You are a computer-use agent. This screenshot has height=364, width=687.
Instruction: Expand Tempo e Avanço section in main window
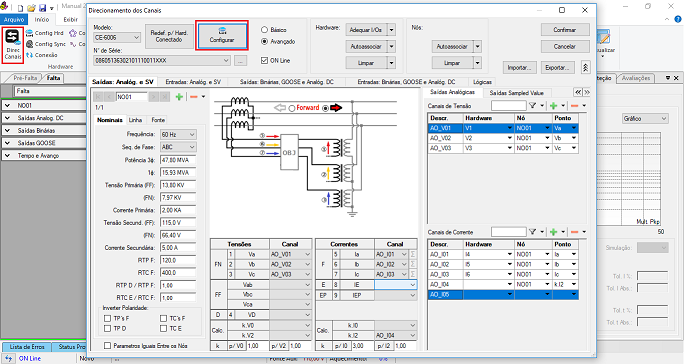pos(7,155)
